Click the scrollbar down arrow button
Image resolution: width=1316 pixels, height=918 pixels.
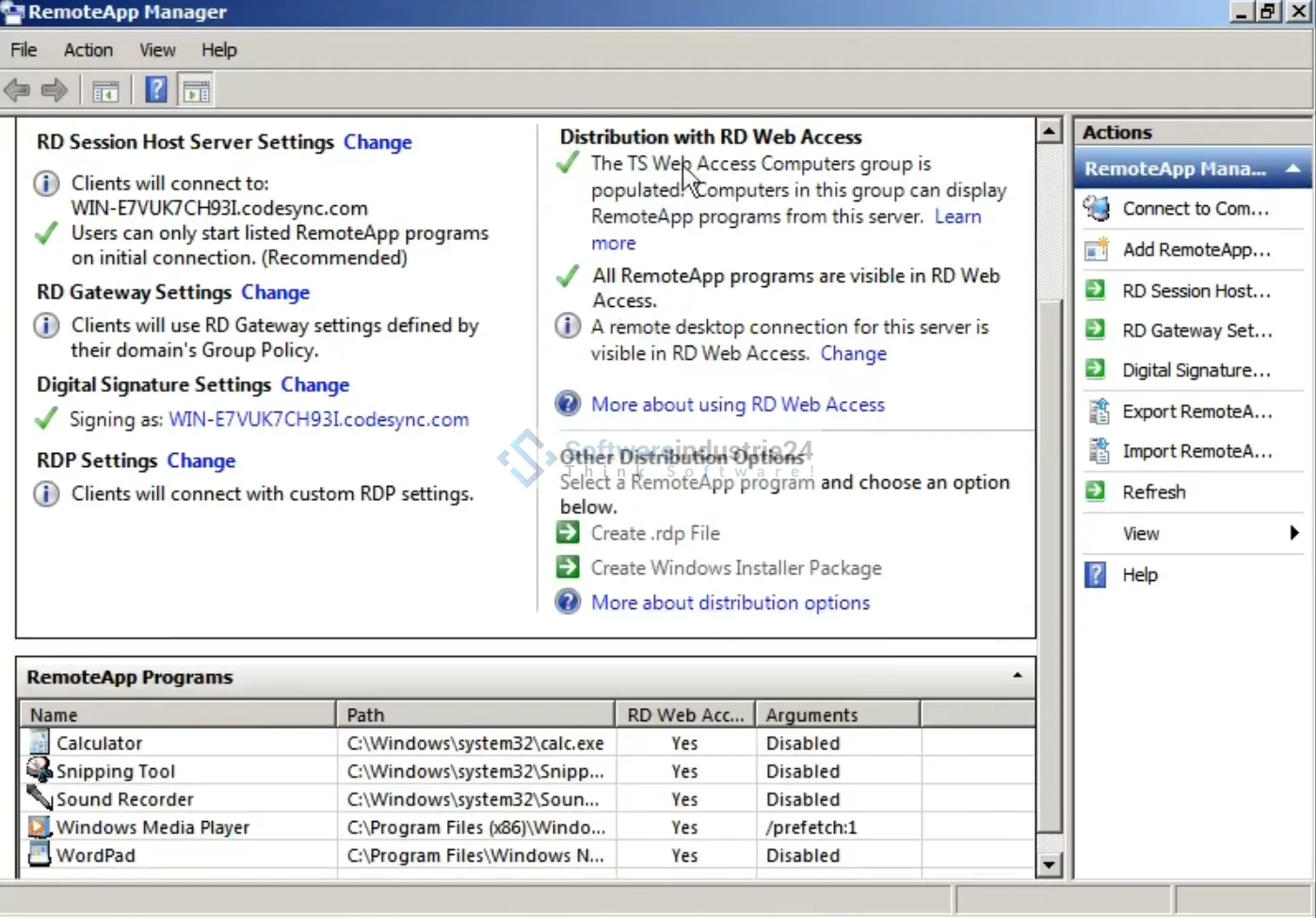1049,864
